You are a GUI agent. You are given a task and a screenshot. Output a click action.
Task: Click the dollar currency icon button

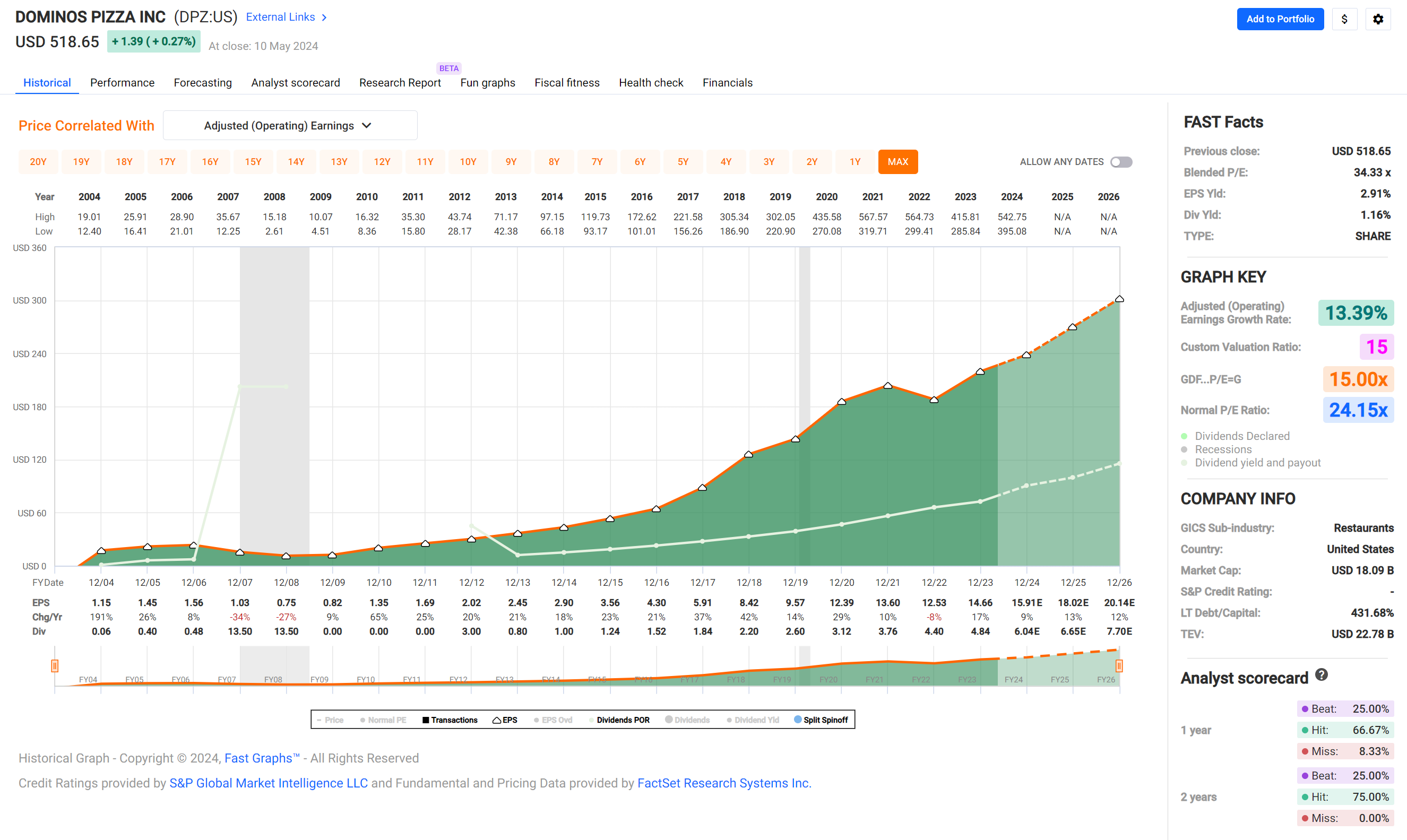(x=1344, y=19)
